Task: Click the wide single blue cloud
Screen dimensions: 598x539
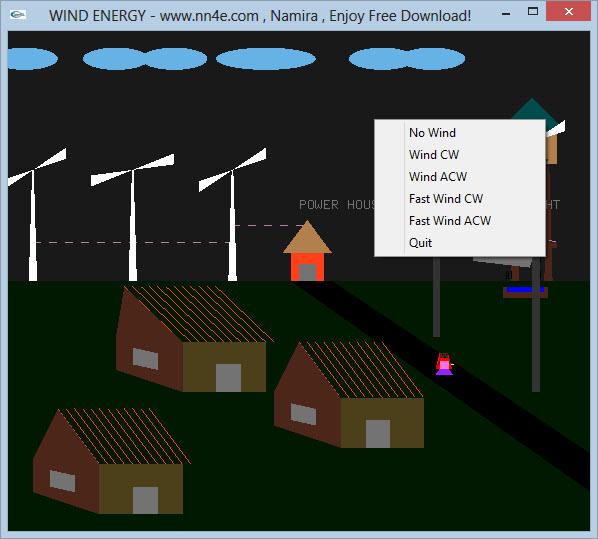Action: [x=266, y=59]
